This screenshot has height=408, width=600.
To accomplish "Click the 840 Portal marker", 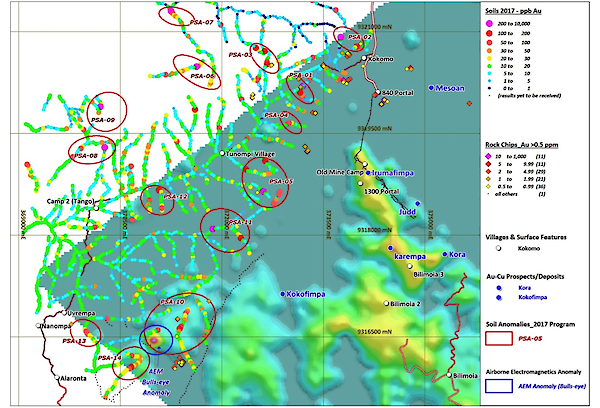I will (x=378, y=94).
